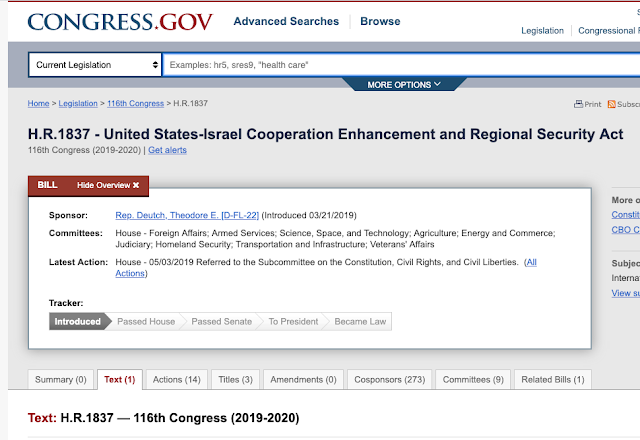The image size is (640, 440).
Task: Open the 116th Congress breadcrumb
Action: coord(136,104)
